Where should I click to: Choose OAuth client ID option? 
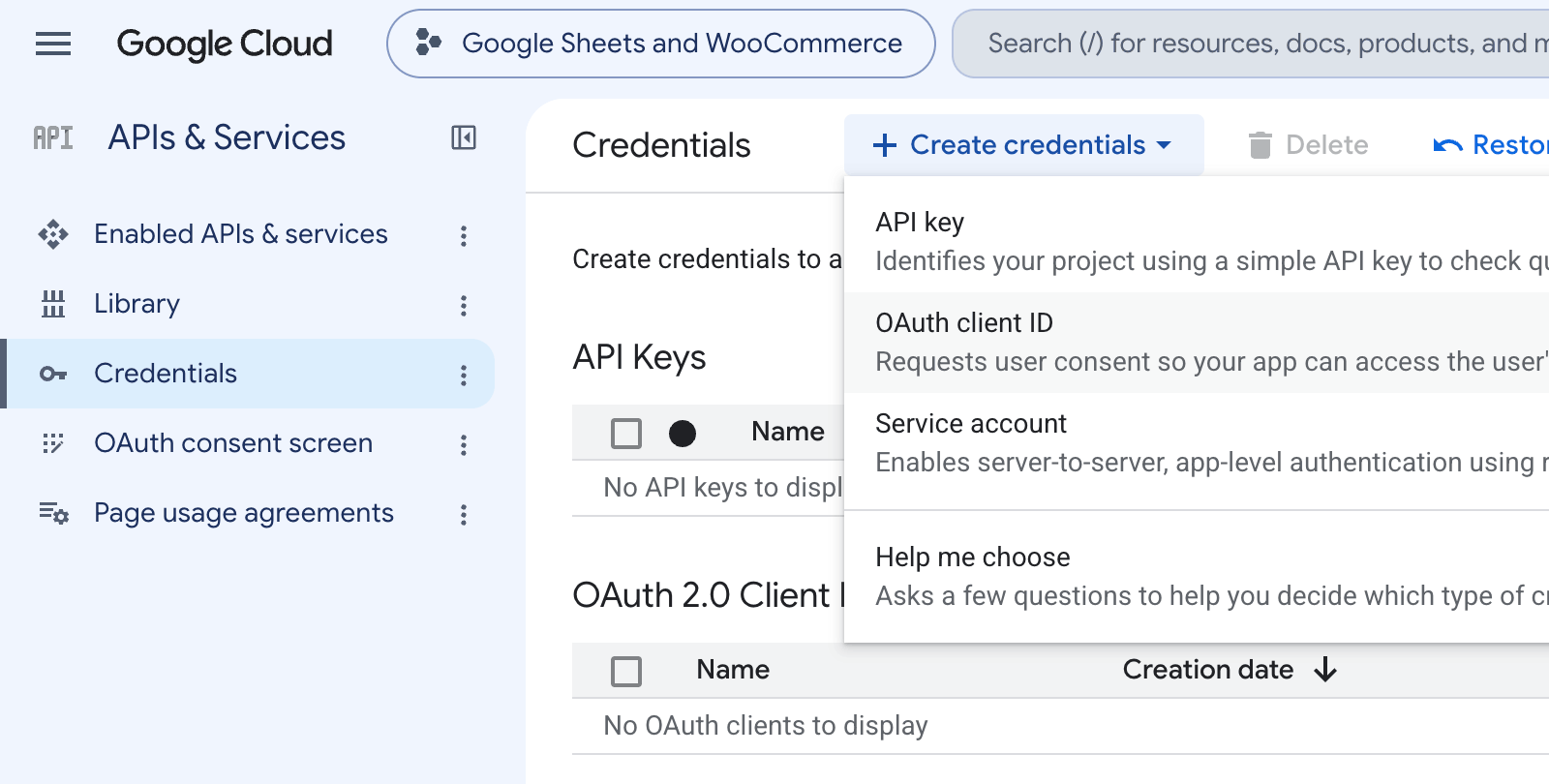click(x=1197, y=343)
